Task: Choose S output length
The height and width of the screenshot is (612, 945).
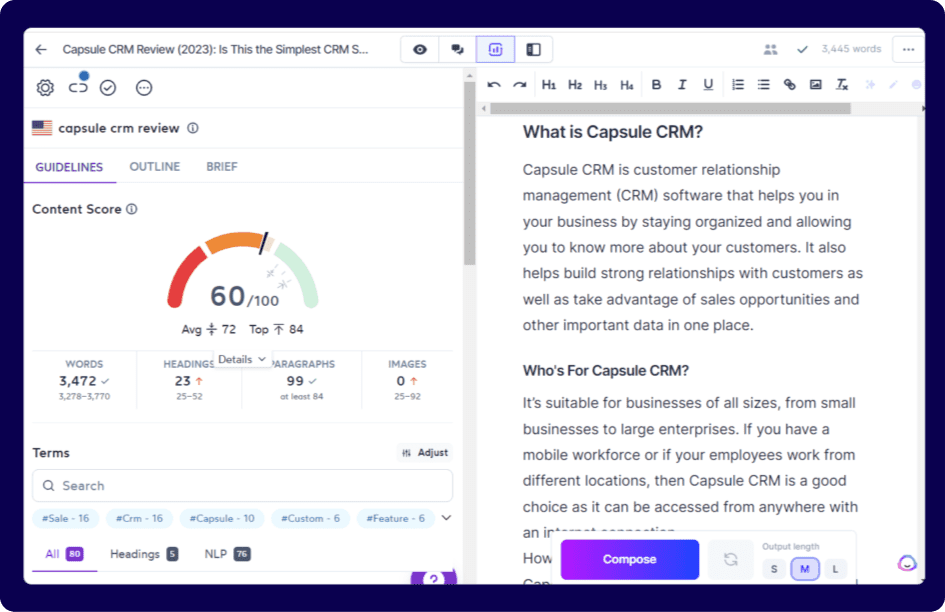Action: pyautogui.click(x=774, y=569)
